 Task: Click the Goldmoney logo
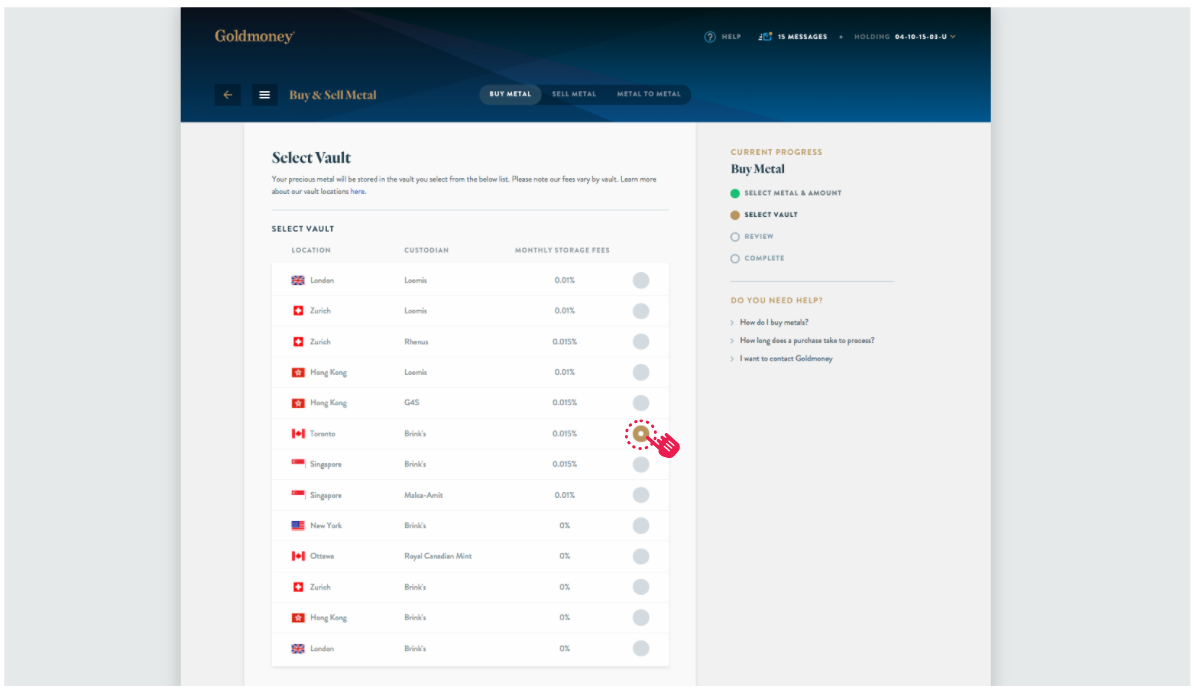point(254,36)
